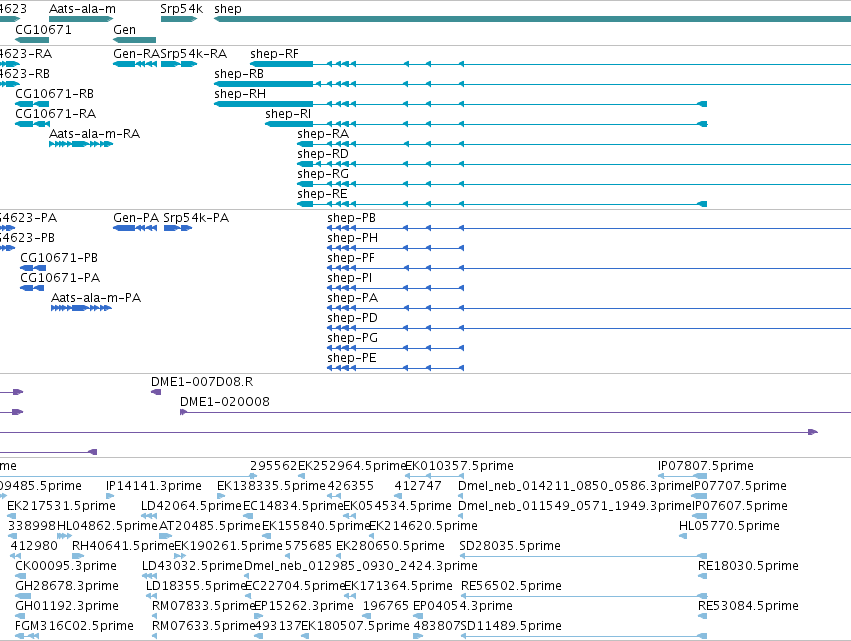851x641 pixels.
Task: Click transcript Aats-ala-m-RA
Action: (94, 134)
